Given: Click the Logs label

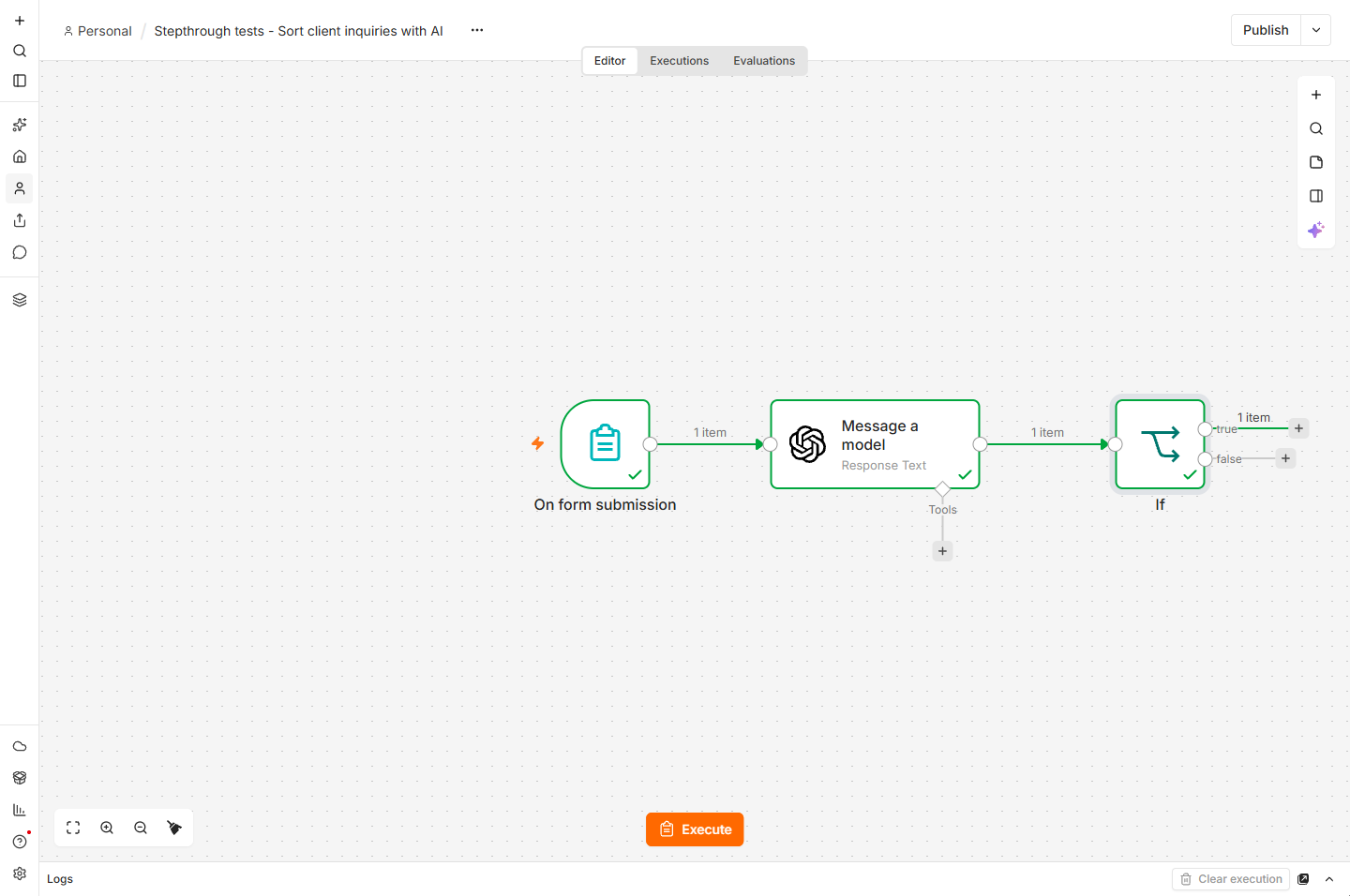Looking at the screenshot, I should click(60, 879).
